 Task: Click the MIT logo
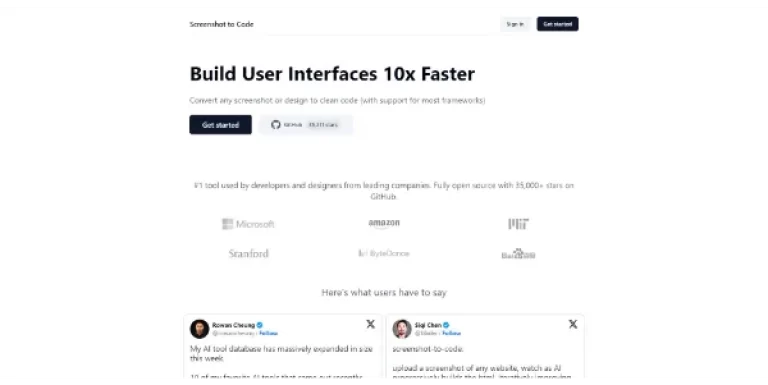click(518, 224)
